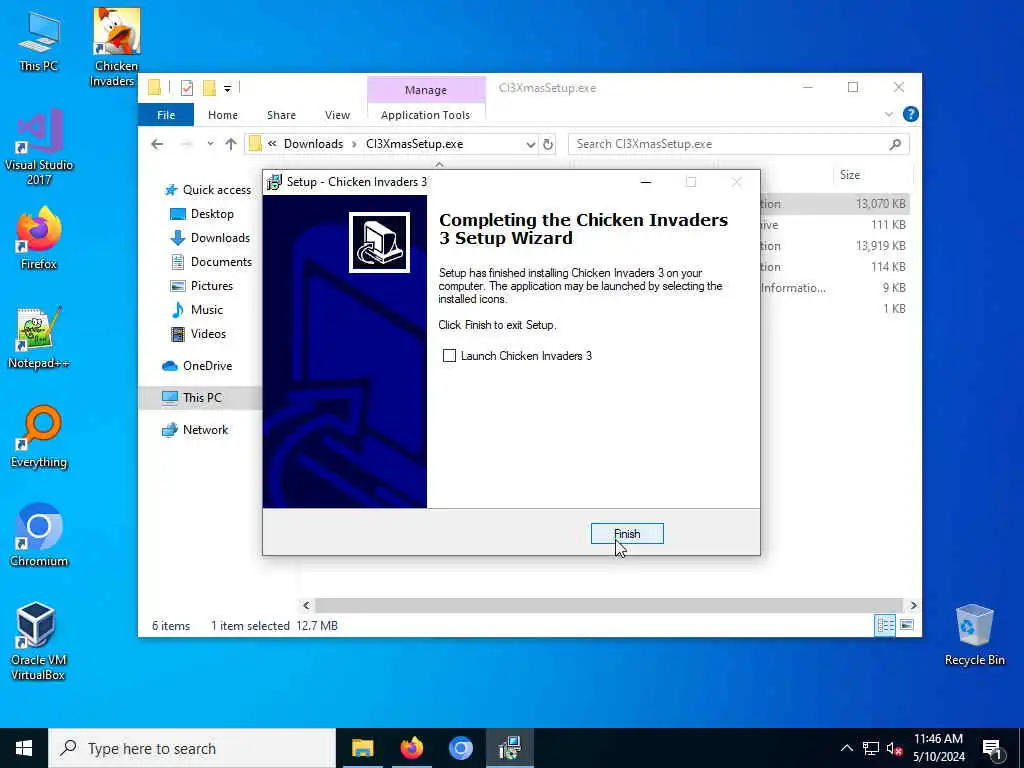1024x768 pixels.
Task: Open the Home ribbon tab
Action: point(223,115)
